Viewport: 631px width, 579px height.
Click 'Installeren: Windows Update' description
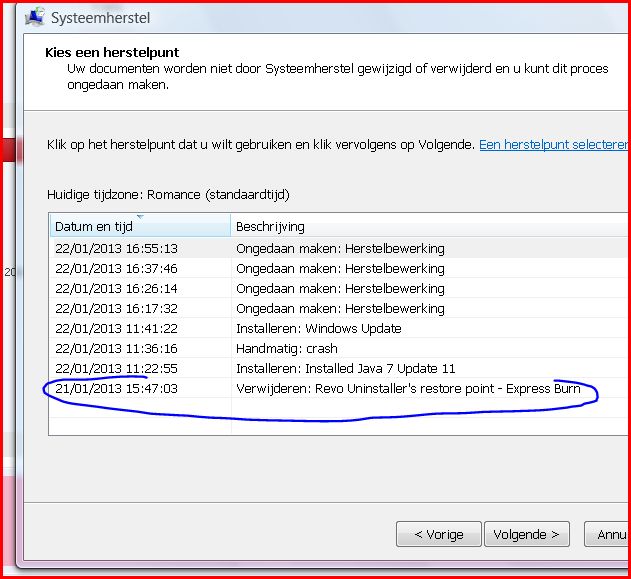[x=319, y=328]
